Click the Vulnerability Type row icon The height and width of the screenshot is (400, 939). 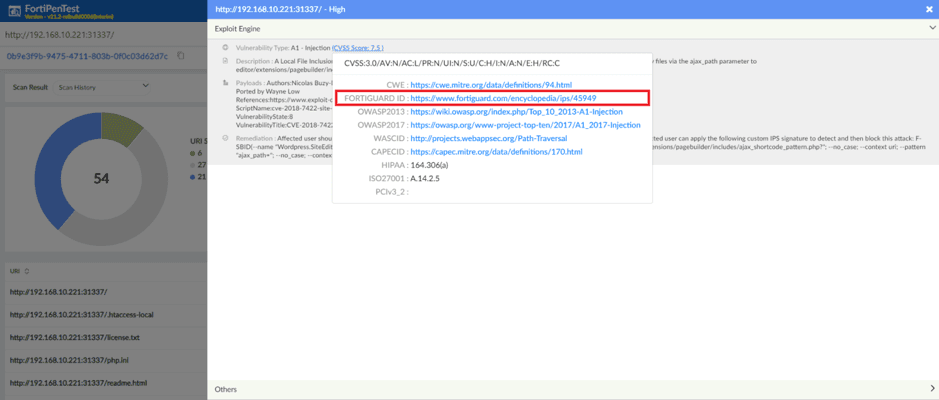point(225,47)
